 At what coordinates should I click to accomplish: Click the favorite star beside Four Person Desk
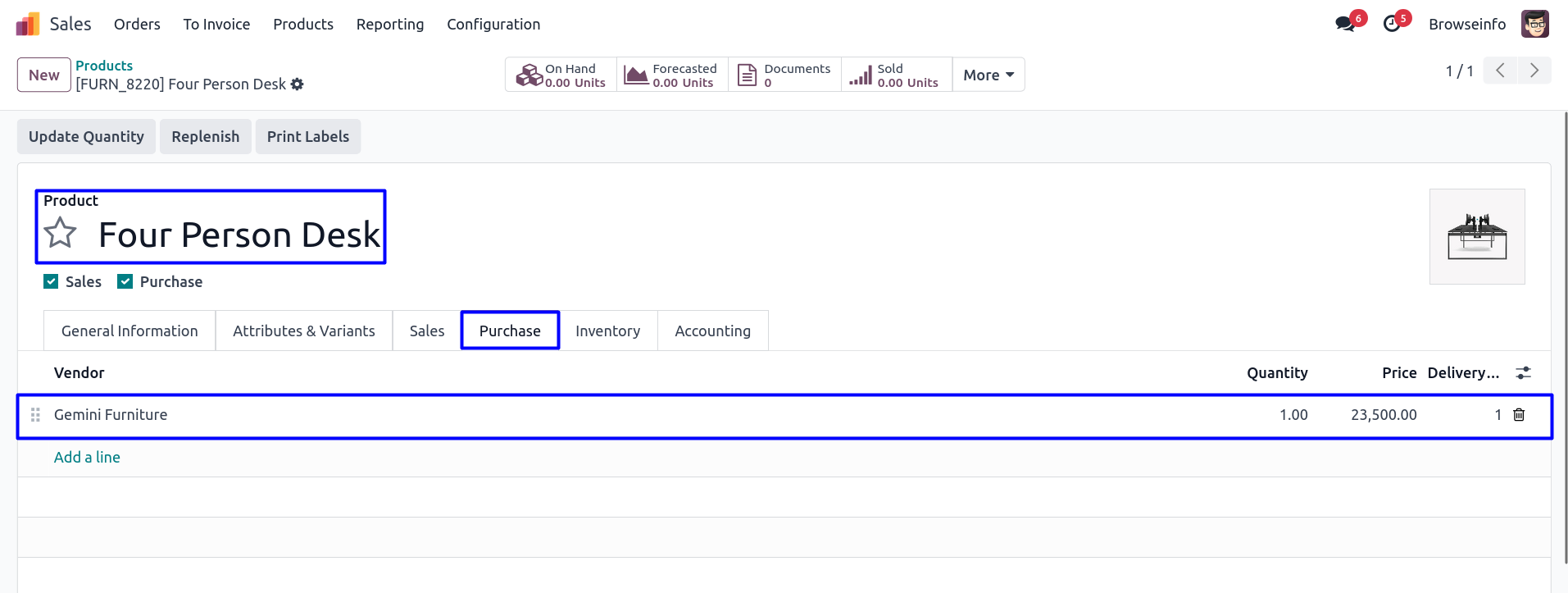[x=61, y=233]
